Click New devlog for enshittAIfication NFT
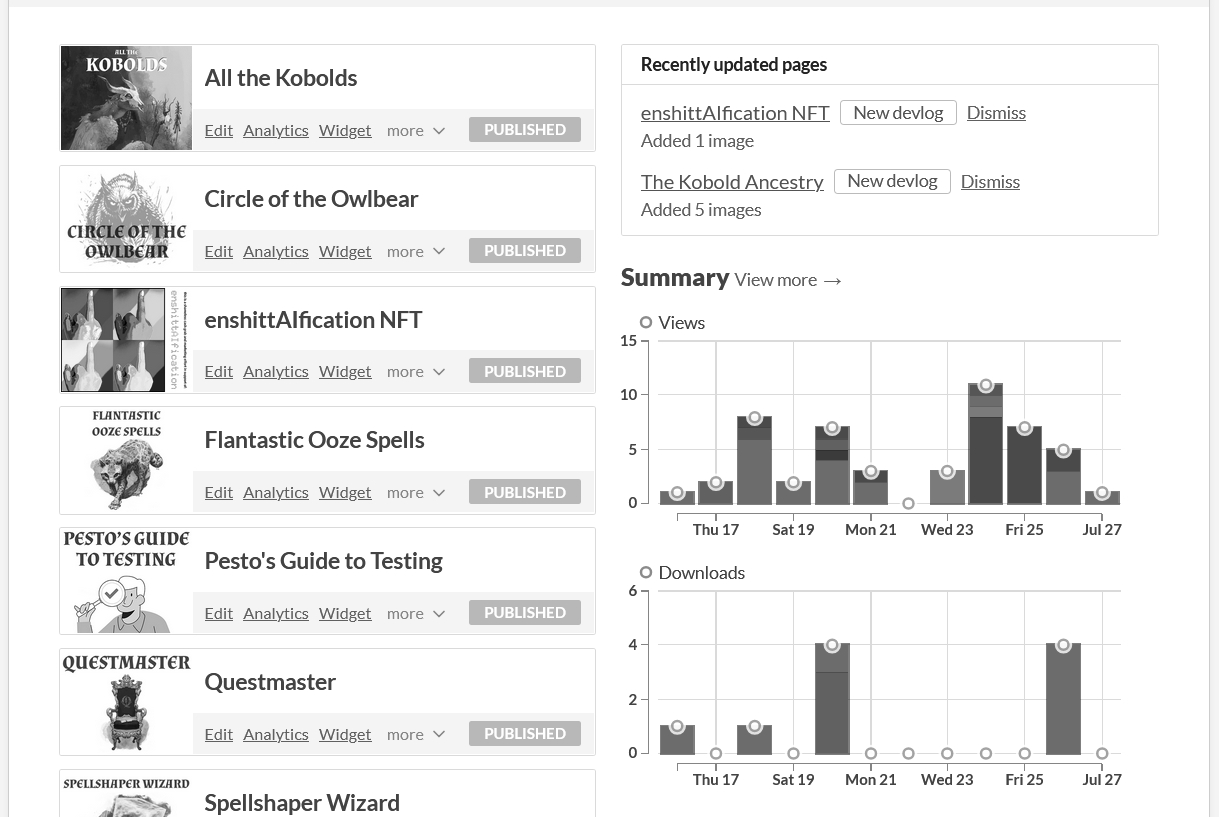Viewport: 1219px width, 817px height. click(898, 113)
